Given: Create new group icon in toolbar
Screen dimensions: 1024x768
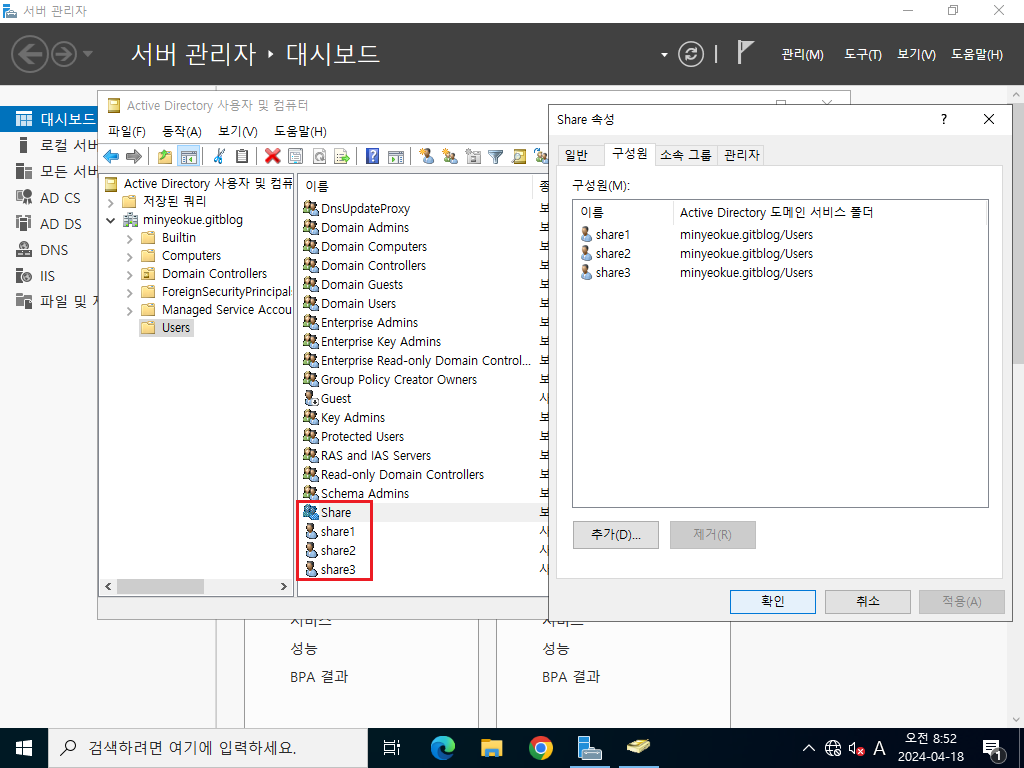Looking at the screenshot, I should pyautogui.click(x=450, y=156).
